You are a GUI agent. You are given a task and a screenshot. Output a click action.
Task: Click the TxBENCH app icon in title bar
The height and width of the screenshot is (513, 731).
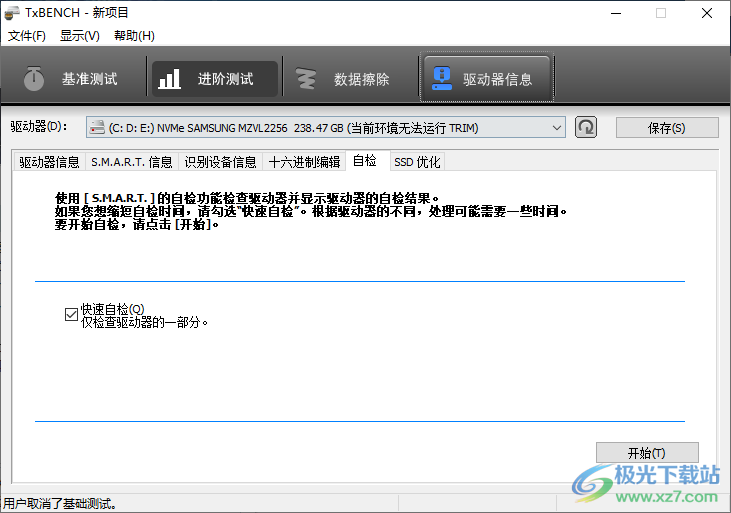click(12, 13)
